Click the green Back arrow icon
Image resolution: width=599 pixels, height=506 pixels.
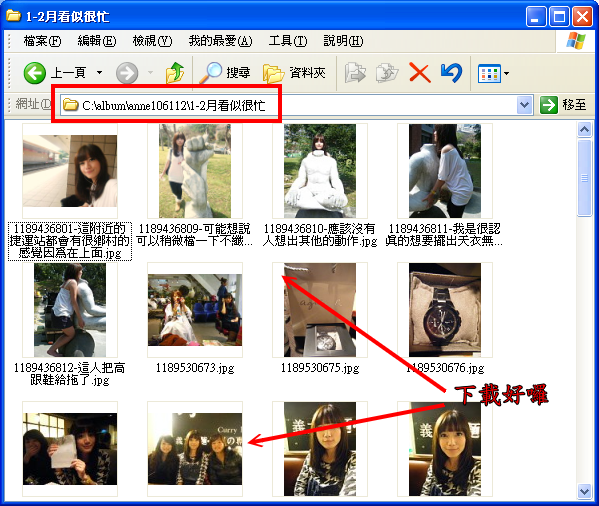(34, 73)
